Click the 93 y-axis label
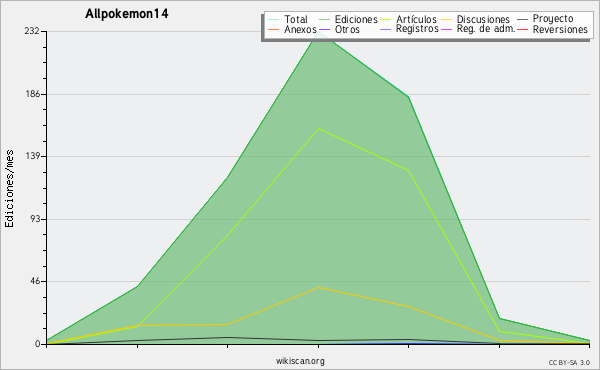The image size is (600, 370). click(x=34, y=219)
